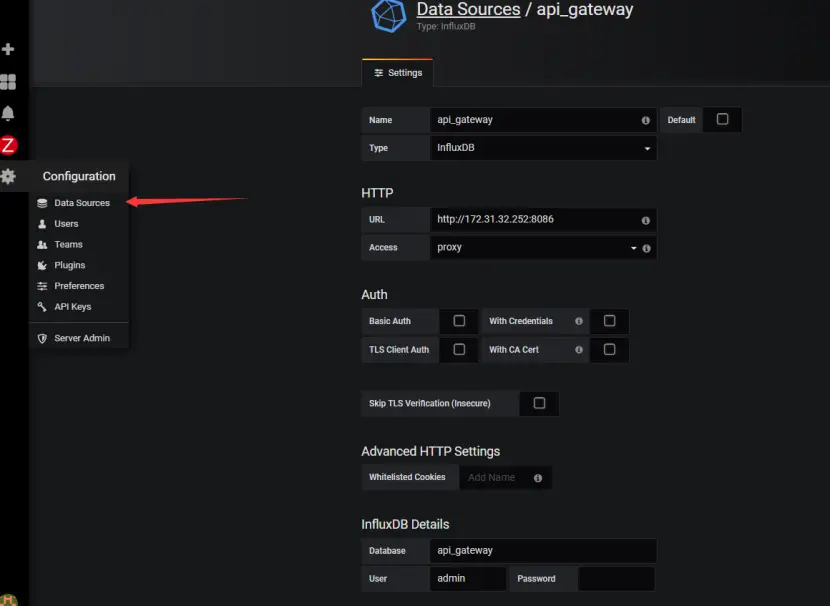830x606 pixels.
Task: Click the 'Type: InfluxDB' subtitle text
Action: tap(446, 26)
